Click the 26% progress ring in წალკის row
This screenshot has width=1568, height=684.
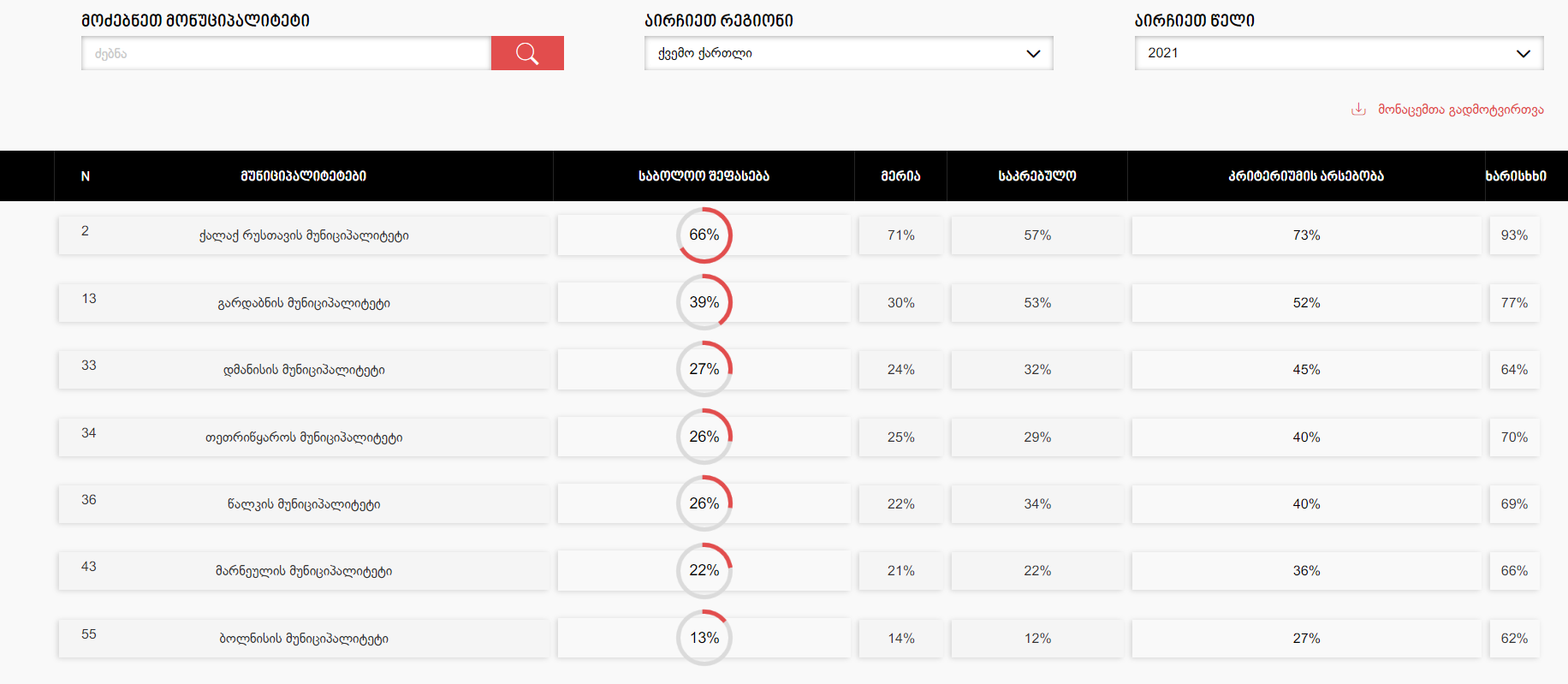[x=704, y=503]
